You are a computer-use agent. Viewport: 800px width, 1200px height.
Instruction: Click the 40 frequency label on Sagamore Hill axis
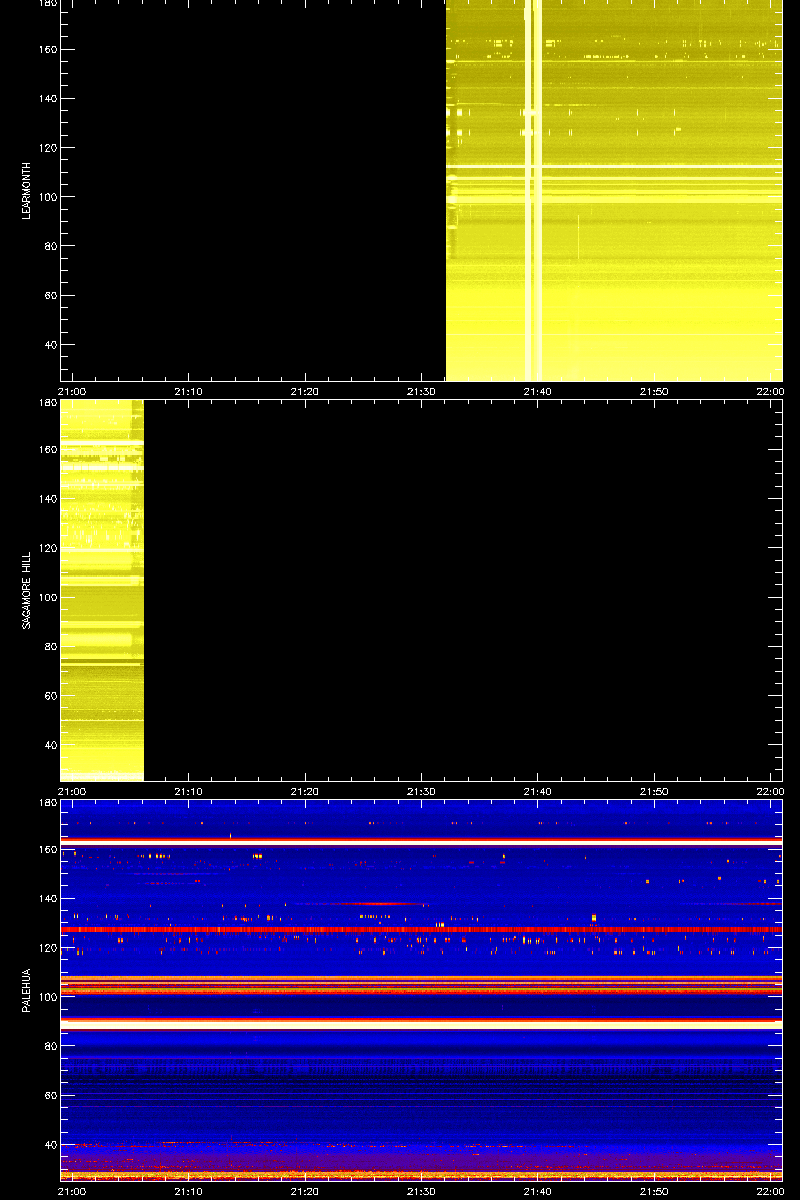[x=49, y=745]
